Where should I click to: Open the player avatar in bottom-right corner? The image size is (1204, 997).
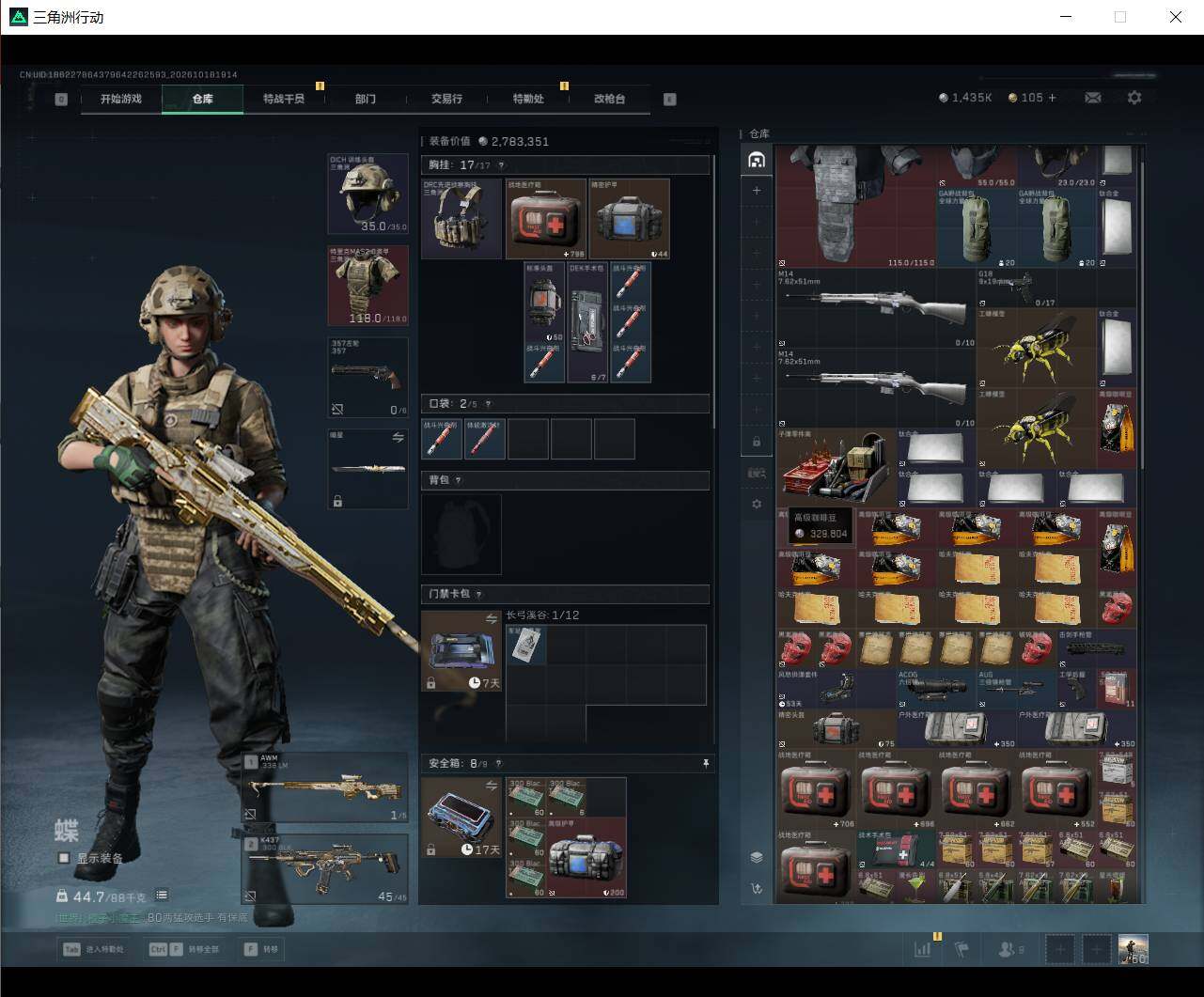coord(1134,949)
